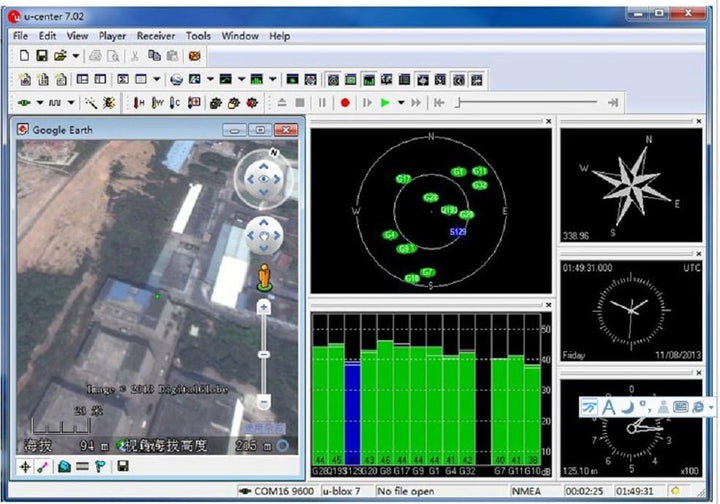
Task: Save using the floppy icon in the main toolbar
Action: [42, 56]
